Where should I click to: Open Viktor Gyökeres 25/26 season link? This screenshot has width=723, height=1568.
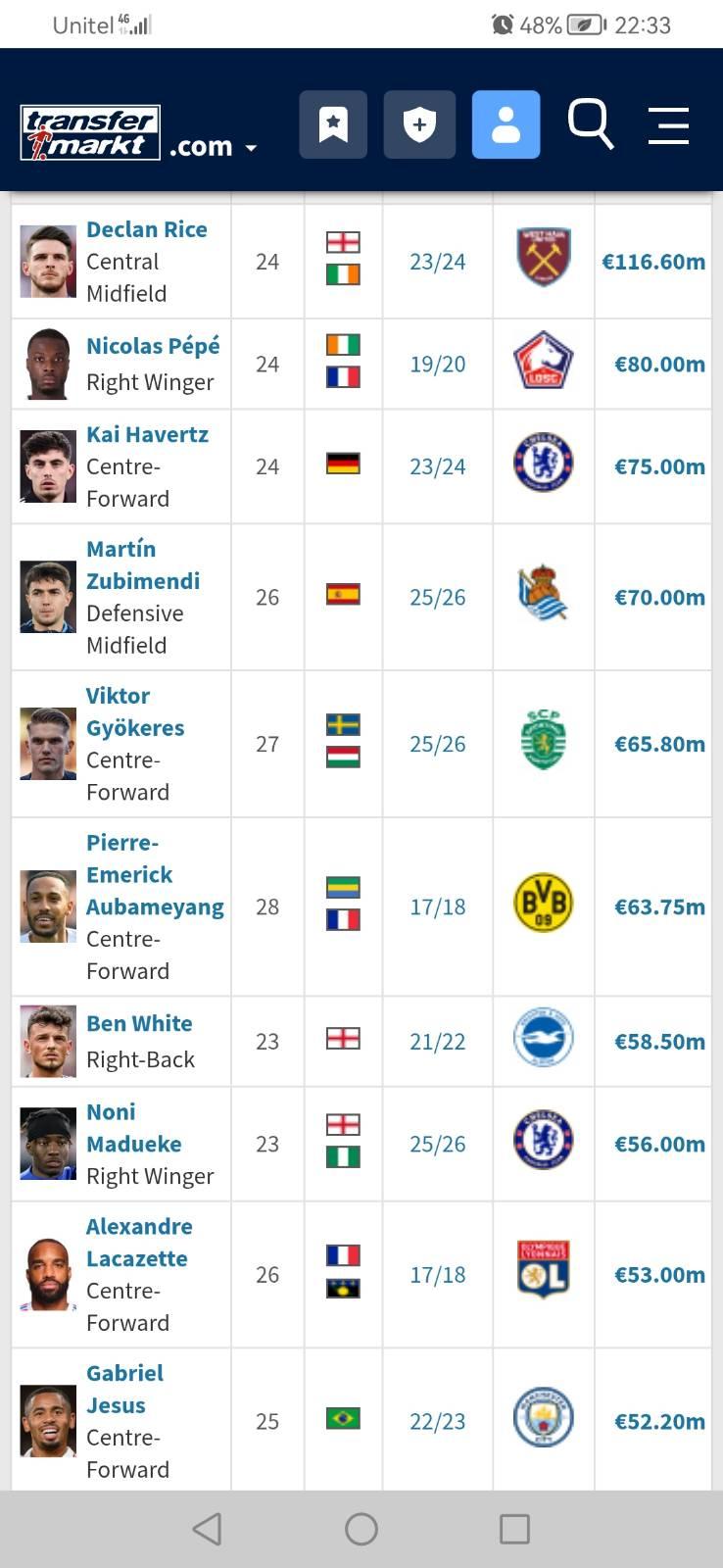coord(438,744)
